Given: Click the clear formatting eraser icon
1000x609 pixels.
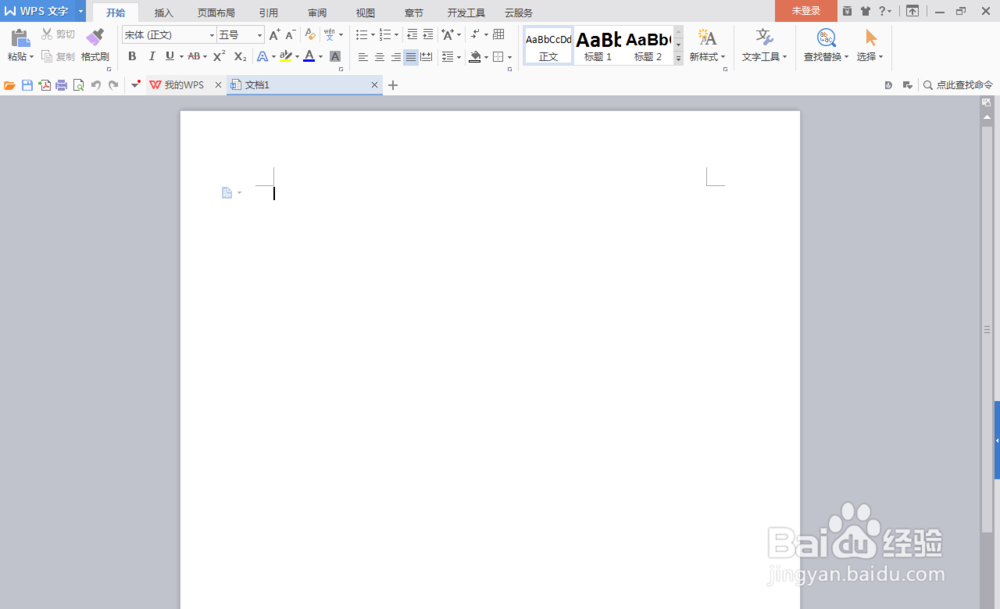Looking at the screenshot, I should tap(310, 34).
